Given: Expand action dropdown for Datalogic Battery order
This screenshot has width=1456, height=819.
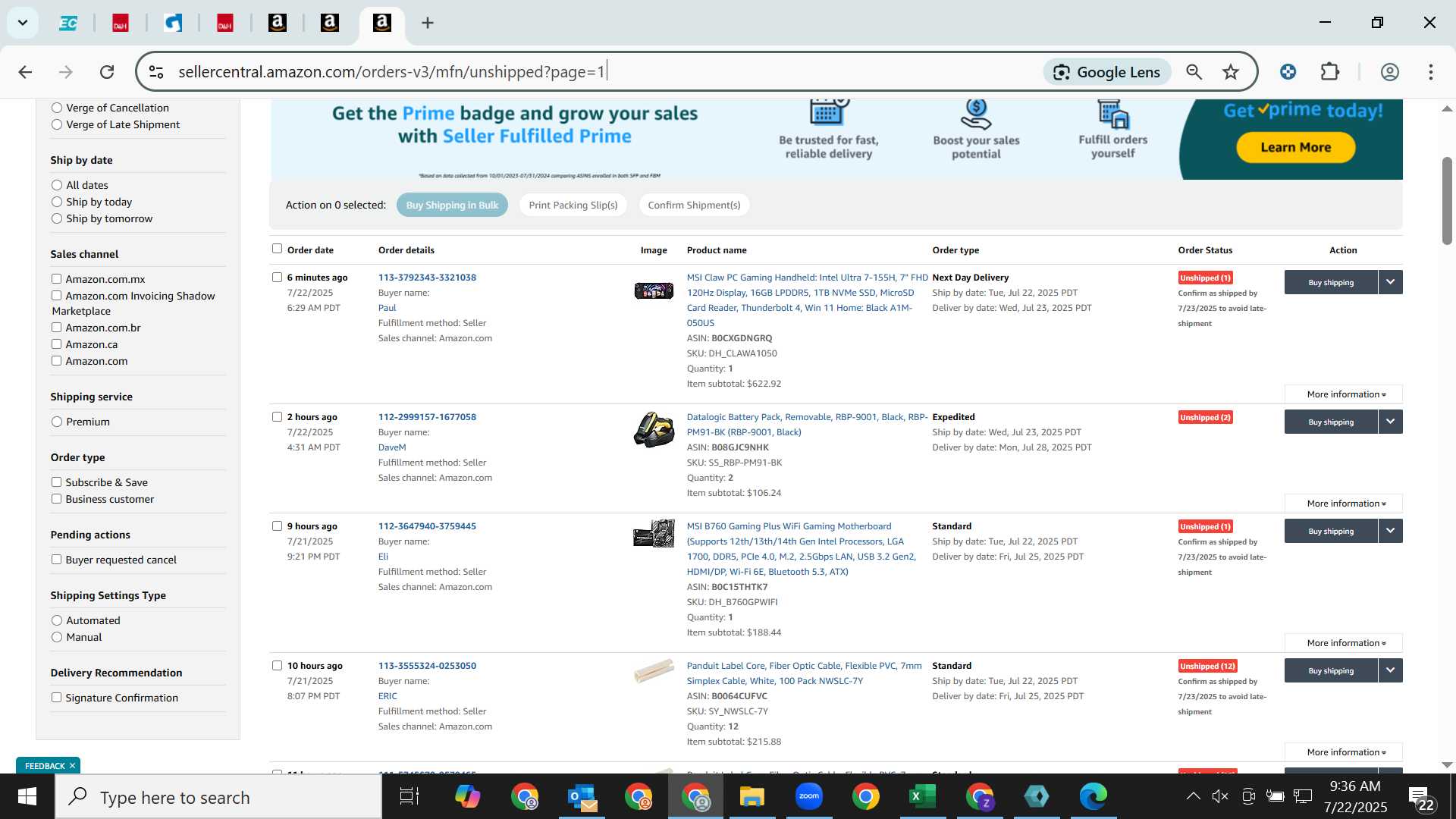Looking at the screenshot, I should (1390, 422).
